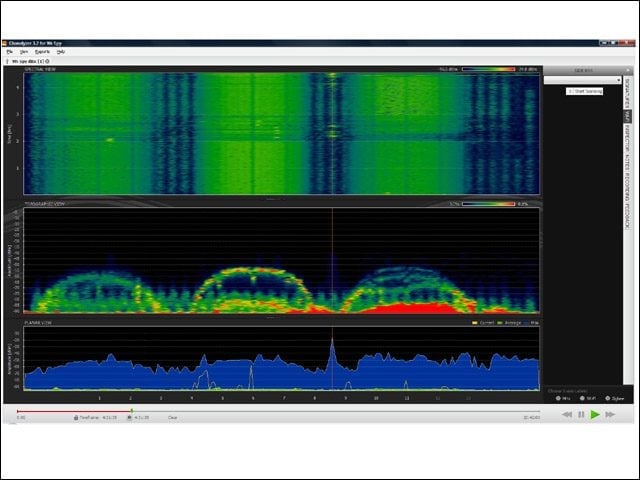Viewport: 640px width, 480px height.
Task: Click the Chanalyzer app icon in title bar
Action: (x=5, y=43)
